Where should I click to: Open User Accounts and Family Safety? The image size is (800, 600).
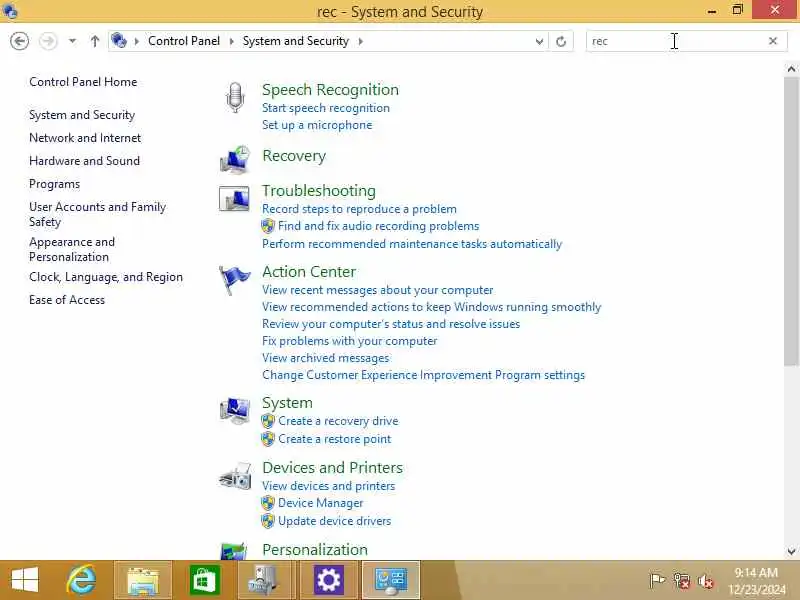click(97, 214)
